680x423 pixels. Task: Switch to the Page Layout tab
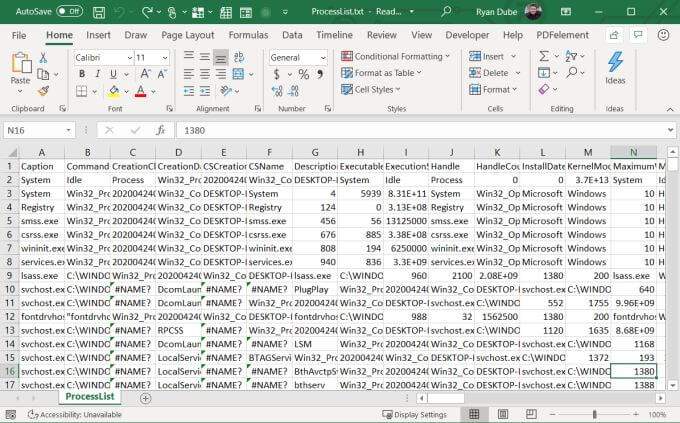[x=187, y=35]
